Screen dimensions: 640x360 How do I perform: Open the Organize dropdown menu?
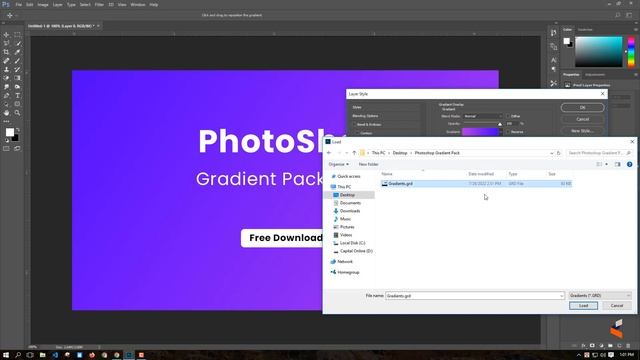[338, 164]
